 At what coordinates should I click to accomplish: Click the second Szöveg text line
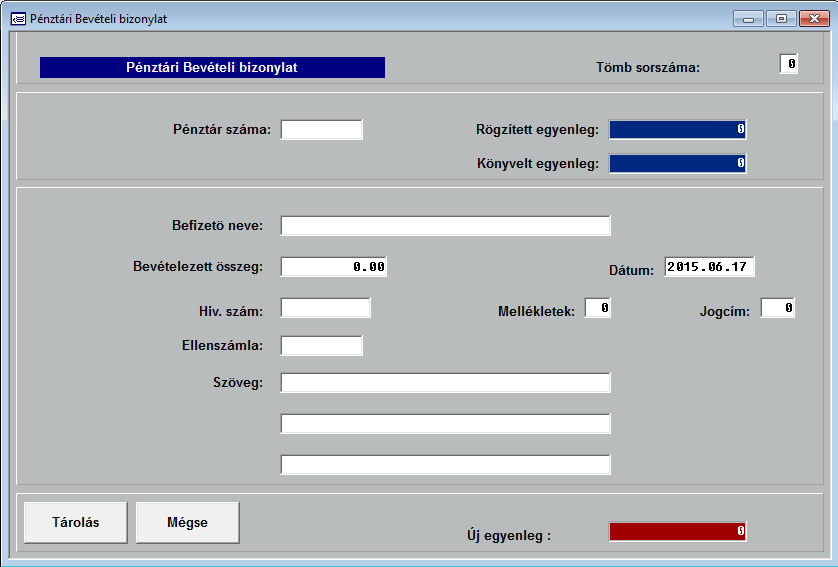(445, 424)
